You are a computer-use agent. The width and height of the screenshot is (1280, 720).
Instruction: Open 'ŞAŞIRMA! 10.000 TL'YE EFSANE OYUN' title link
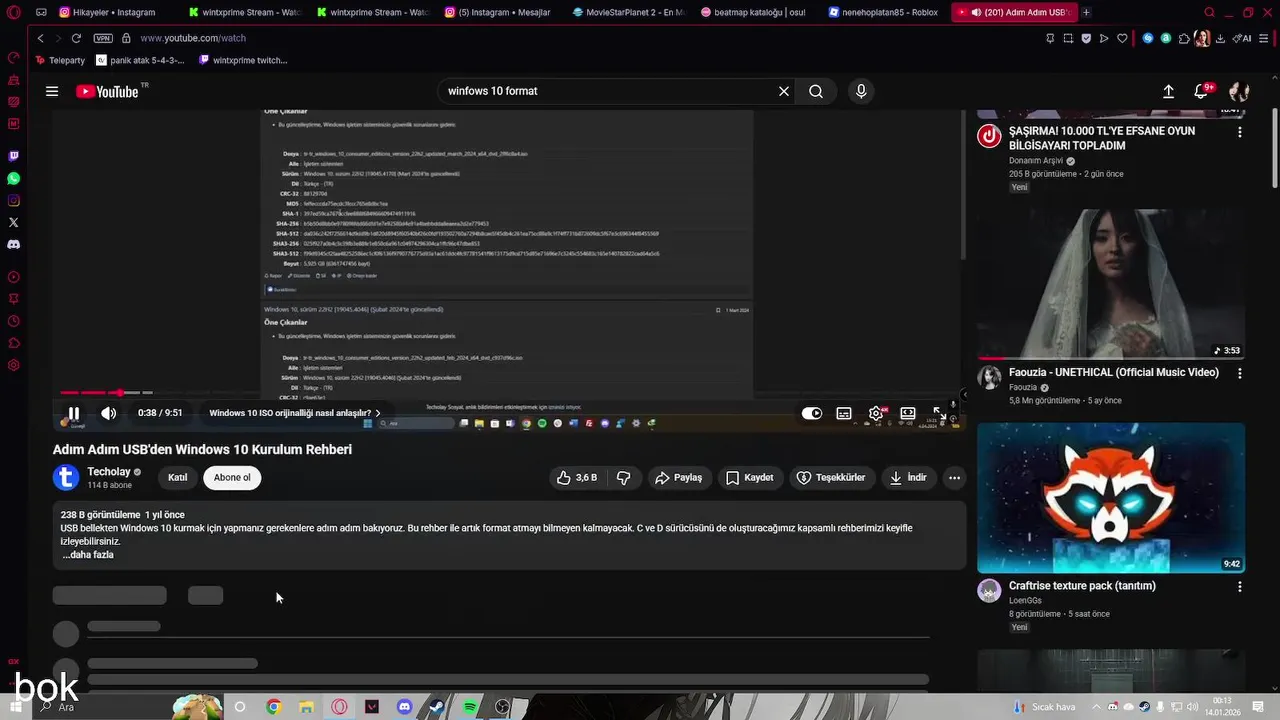1102,138
